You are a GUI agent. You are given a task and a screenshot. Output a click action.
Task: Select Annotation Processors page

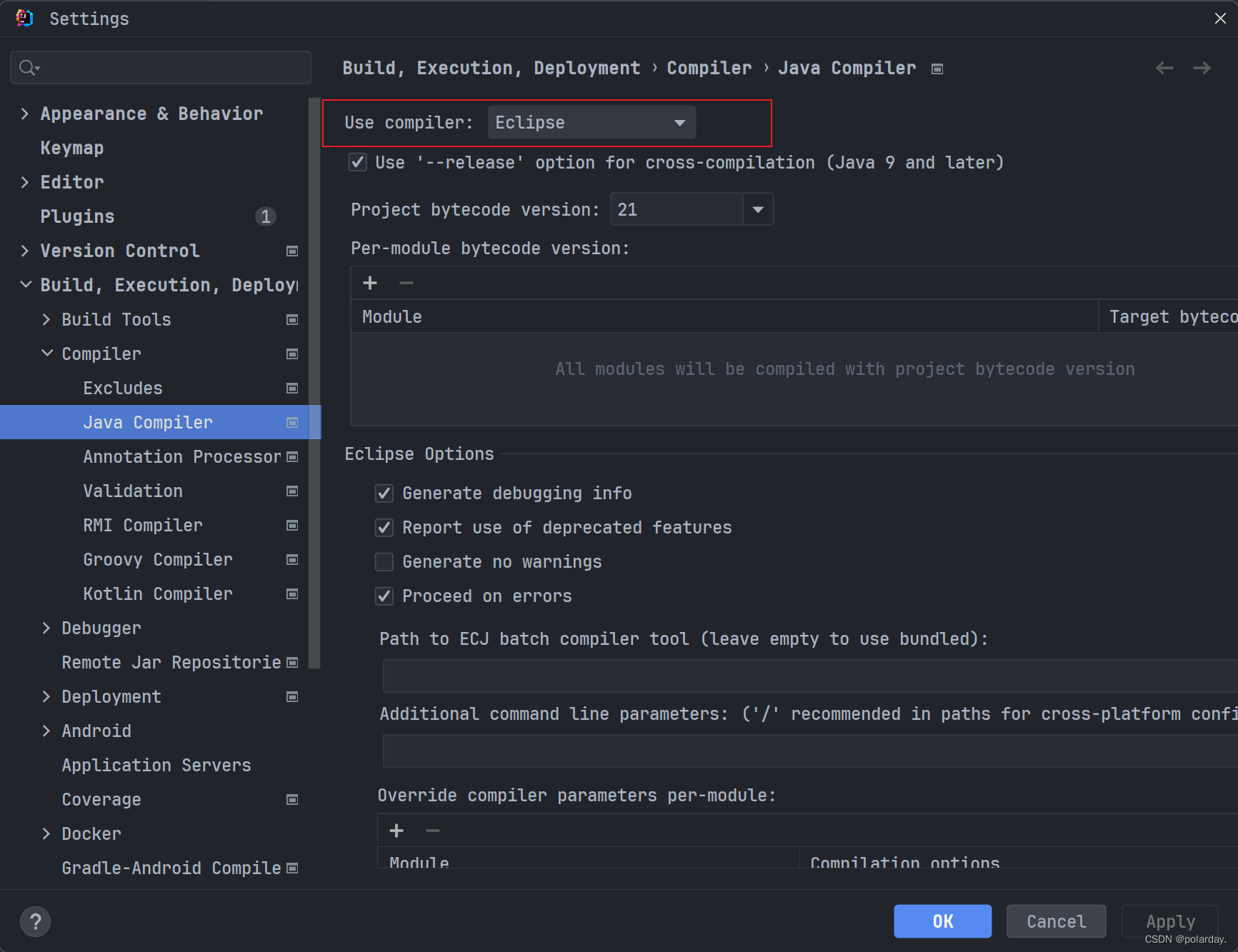pyautogui.click(x=182, y=456)
